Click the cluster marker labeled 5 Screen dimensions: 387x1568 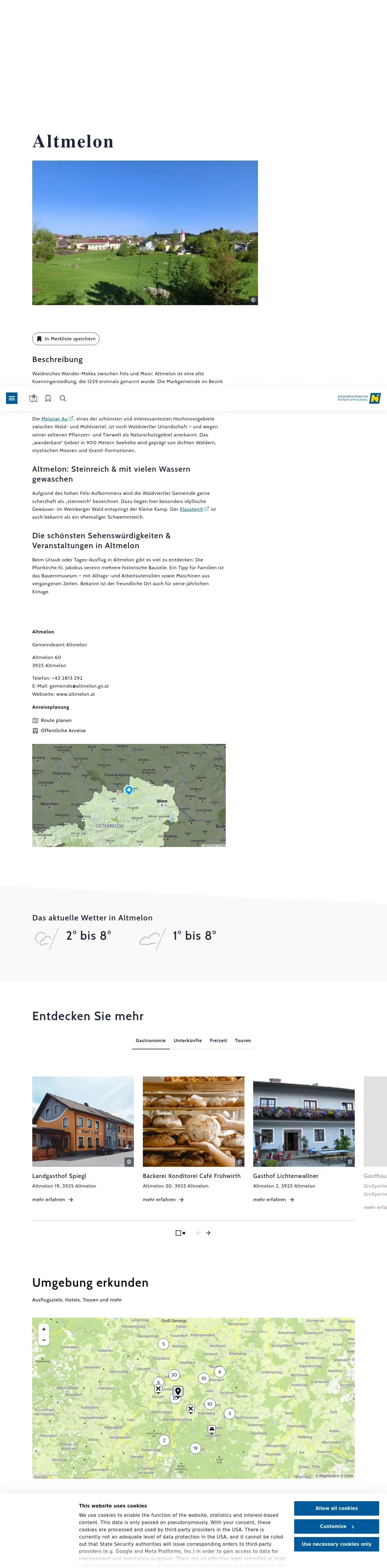pyautogui.click(x=163, y=1343)
